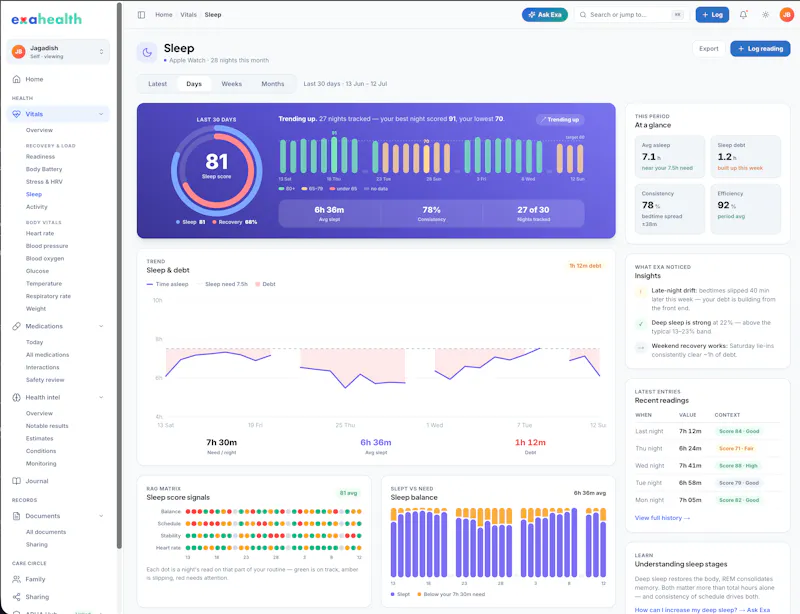Collapse the Health intel section chevron
The width and height of the screenshot is (800, 614).
pyautogui.click(x=101, y=397)
